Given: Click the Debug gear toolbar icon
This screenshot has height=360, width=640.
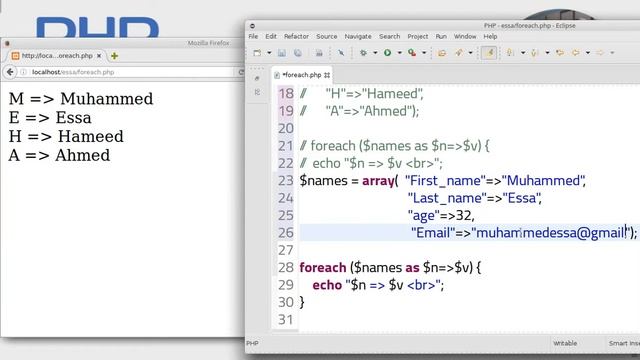Looking at the screenshot, I should (363, 53).
